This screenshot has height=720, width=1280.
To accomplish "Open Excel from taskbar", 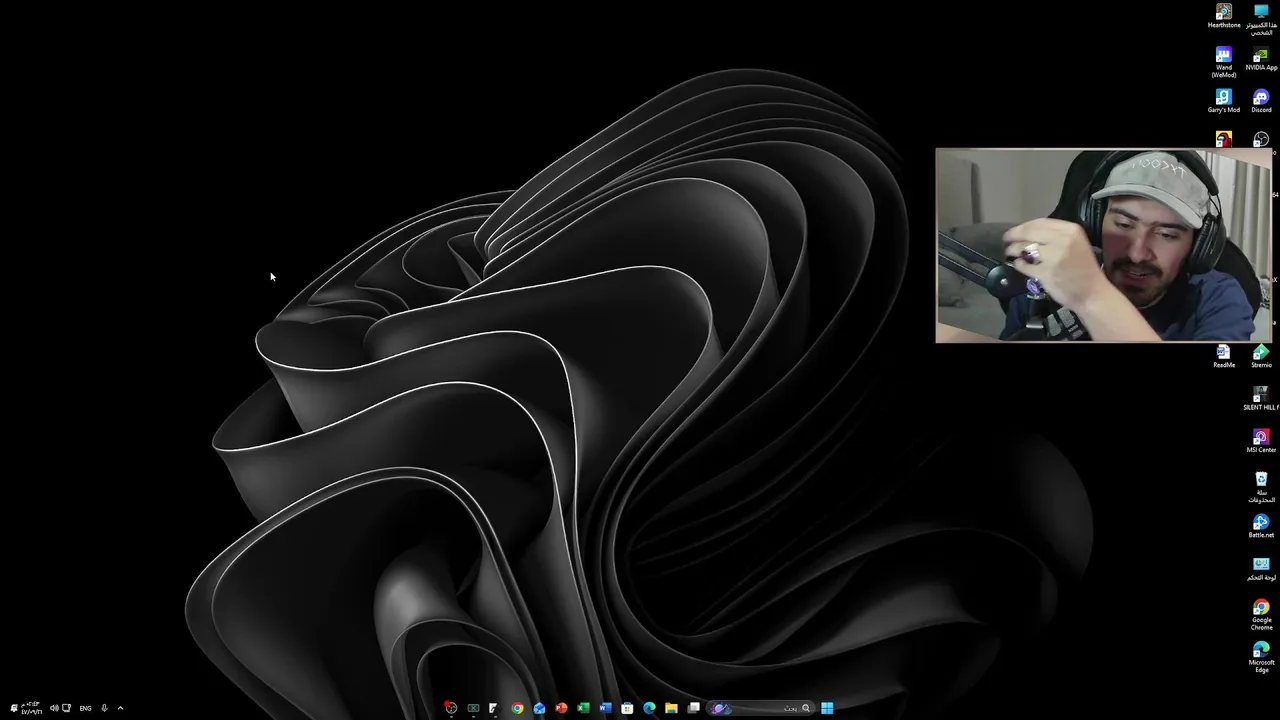I will pos(583,708).
